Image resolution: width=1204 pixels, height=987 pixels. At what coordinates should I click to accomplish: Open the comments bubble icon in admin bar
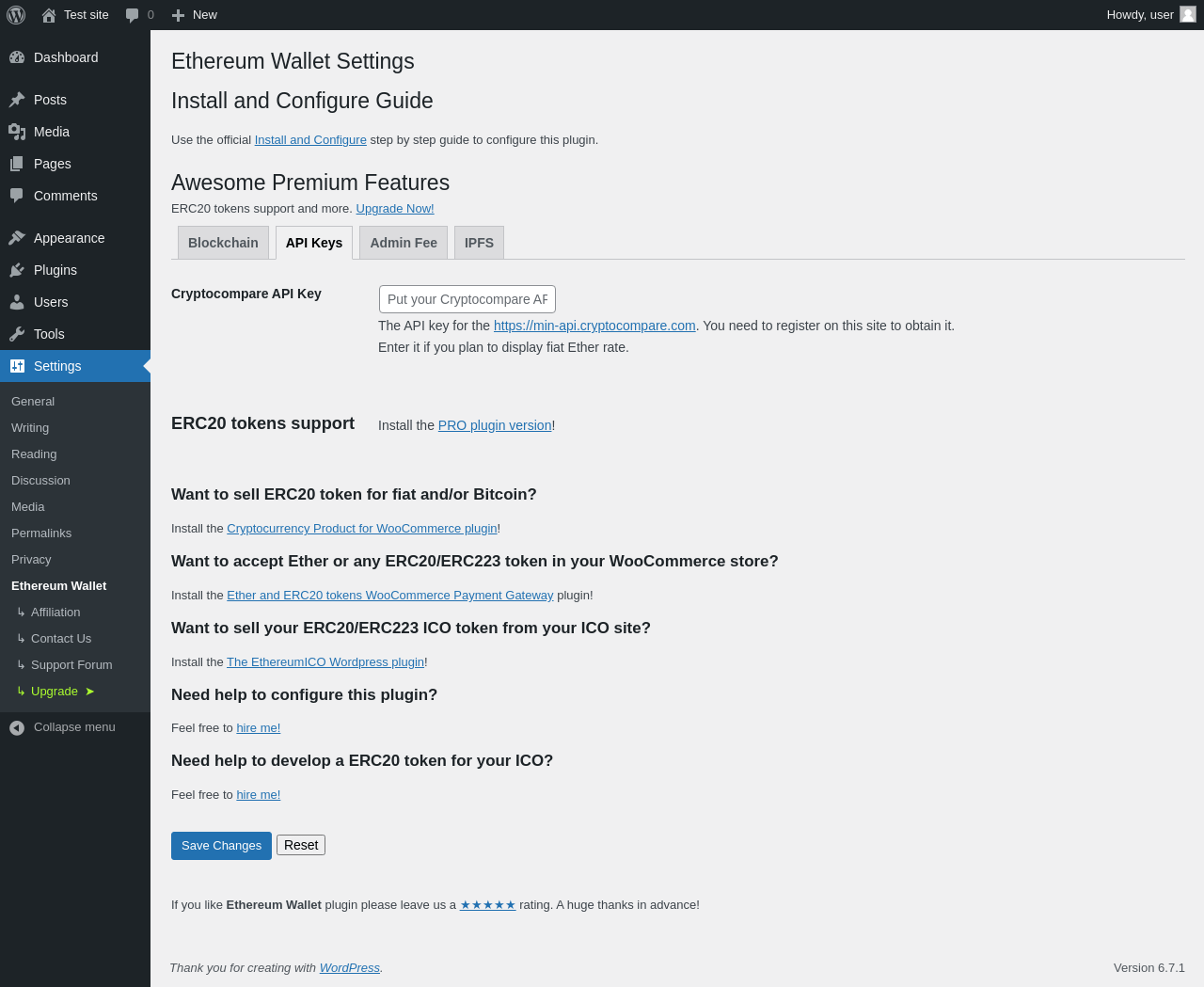(x=133, y=15)
